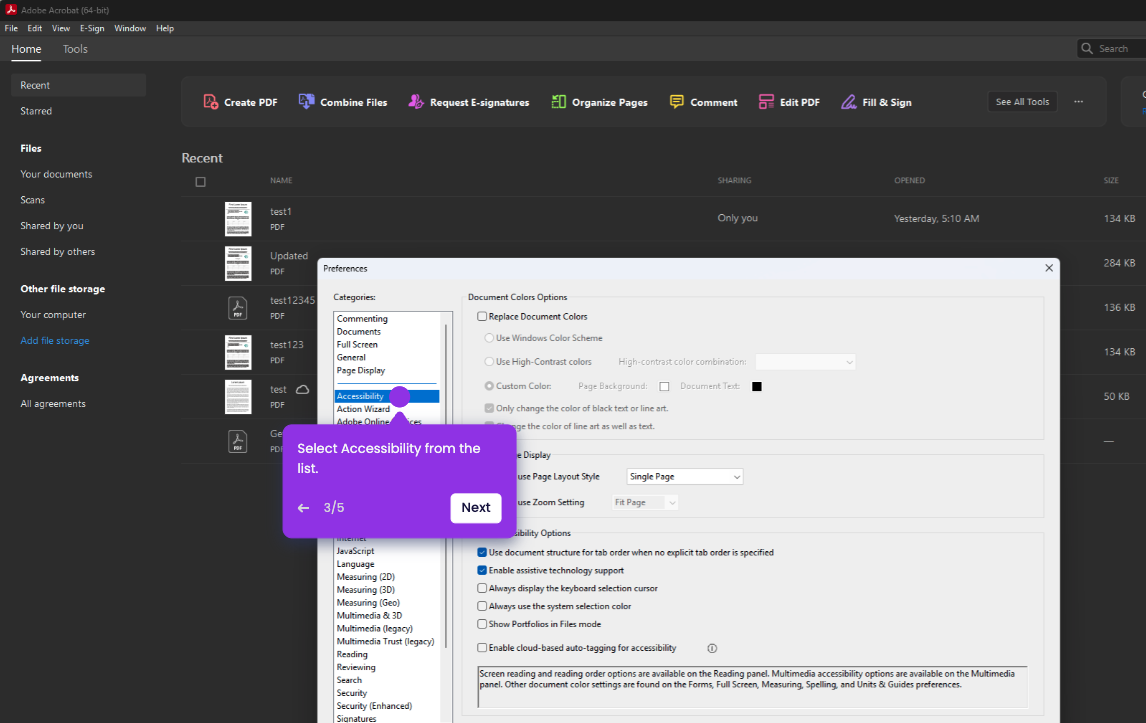Open the test123 file thumbnail
The width and height of the screenshot is (1146, 723).
(238, 352)
